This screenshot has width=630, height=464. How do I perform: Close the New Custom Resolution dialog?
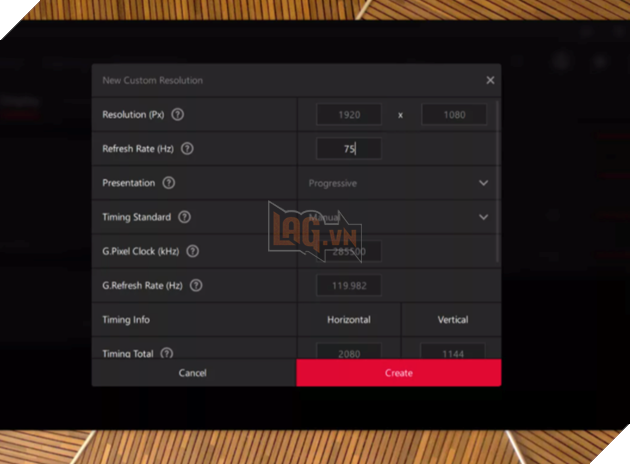tap(490, 80)
